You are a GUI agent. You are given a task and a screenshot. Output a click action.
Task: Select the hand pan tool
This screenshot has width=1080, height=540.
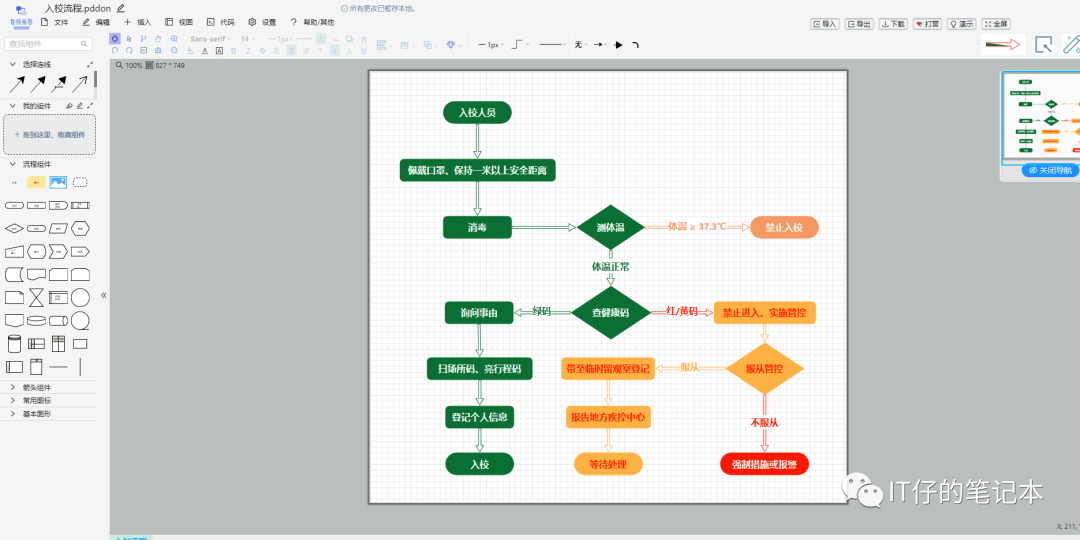pyautogui.click(x=159, y=39)
